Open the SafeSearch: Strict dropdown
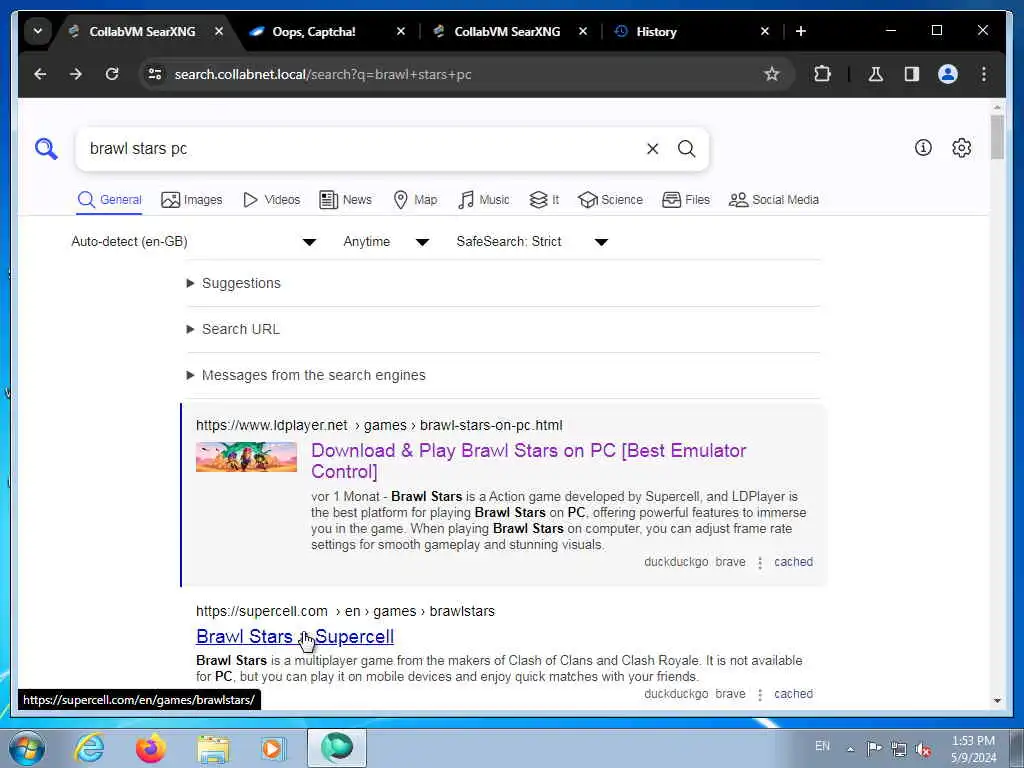This screenshot has height=768, width=1024. pos(532,242)
